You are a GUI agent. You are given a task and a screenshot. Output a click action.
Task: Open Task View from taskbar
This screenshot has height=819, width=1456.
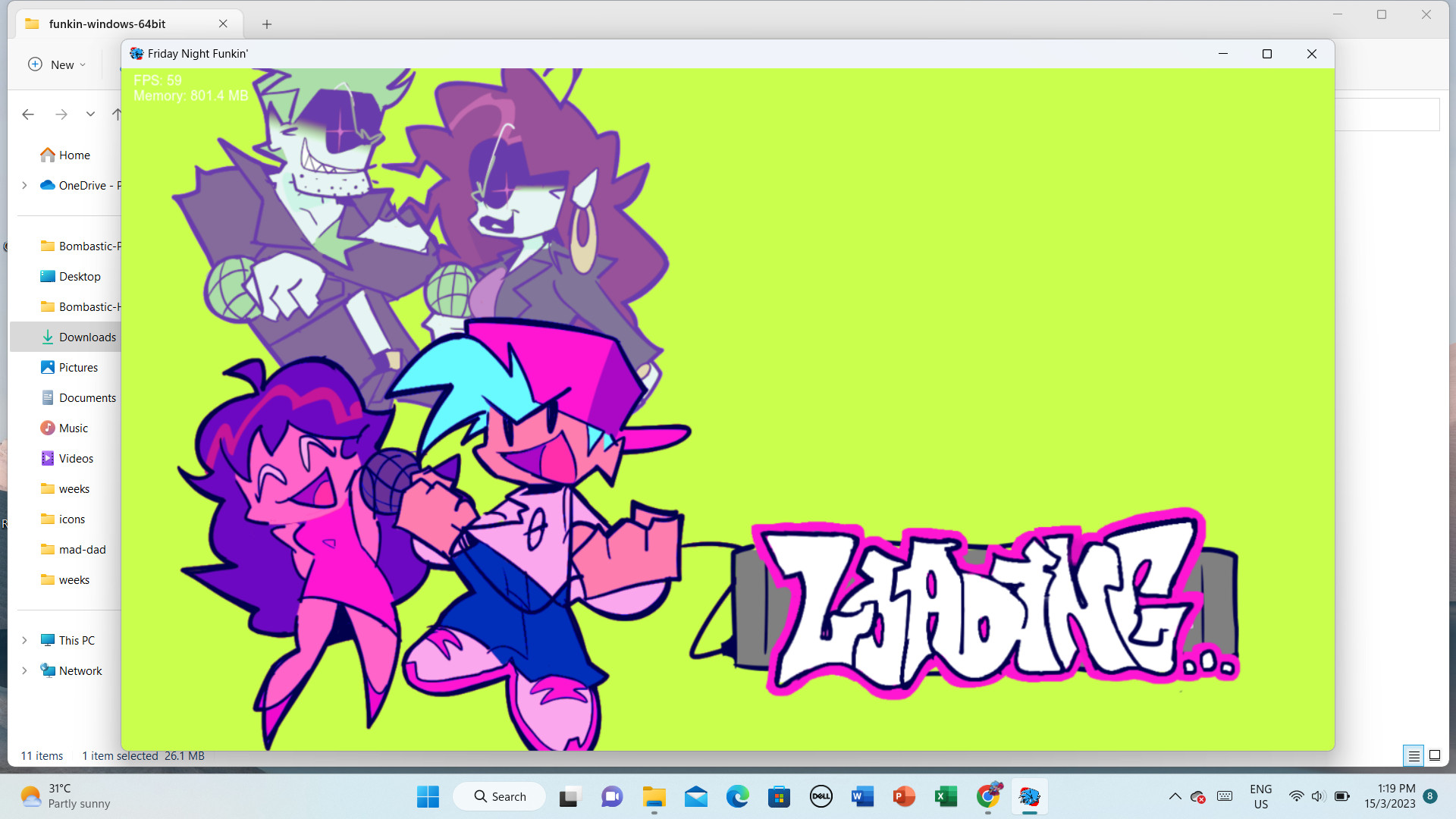570,796
